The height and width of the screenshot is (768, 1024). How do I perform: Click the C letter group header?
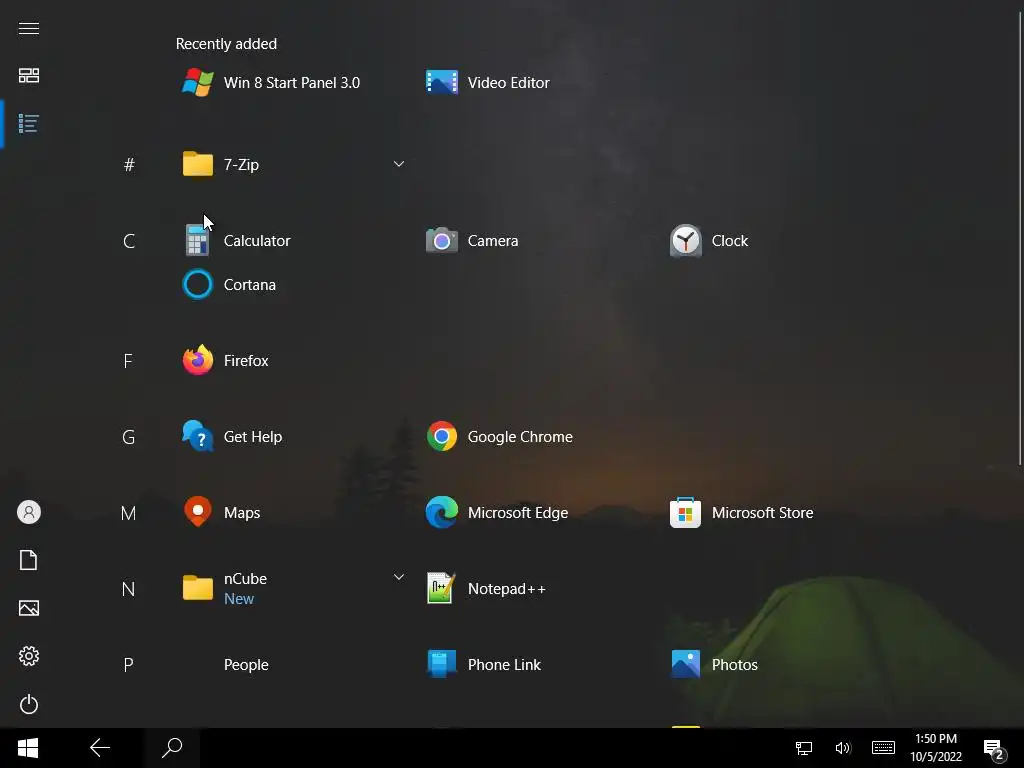click(129, 241)
